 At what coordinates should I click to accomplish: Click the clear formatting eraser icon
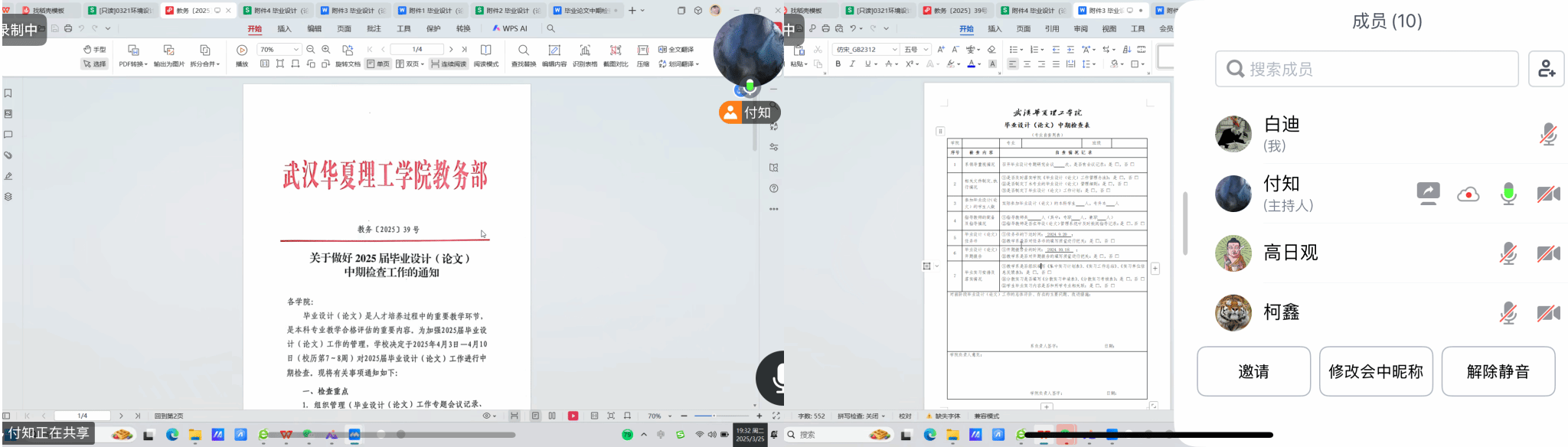click(991, 49)
